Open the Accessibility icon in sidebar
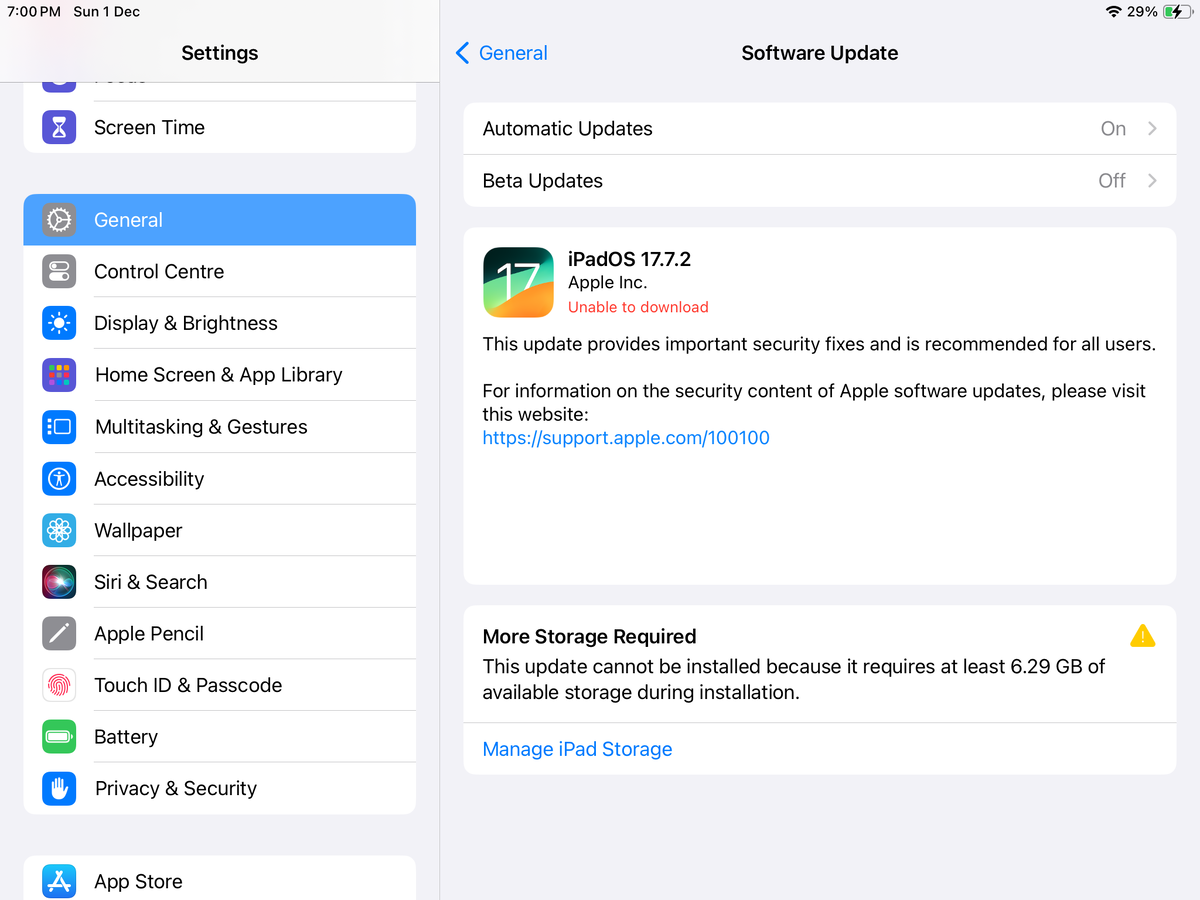This screenshot has height=900, width=1200. click(59, 478)
